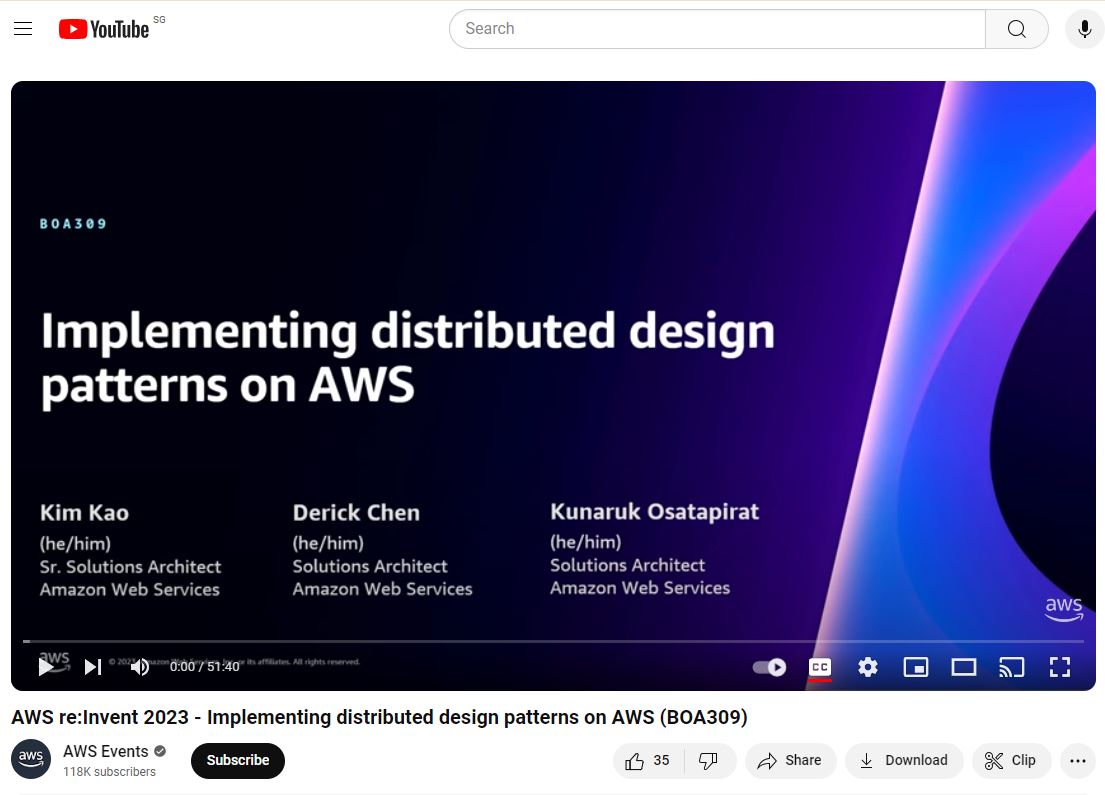Click the search magnifier button

coord(1016,29)
